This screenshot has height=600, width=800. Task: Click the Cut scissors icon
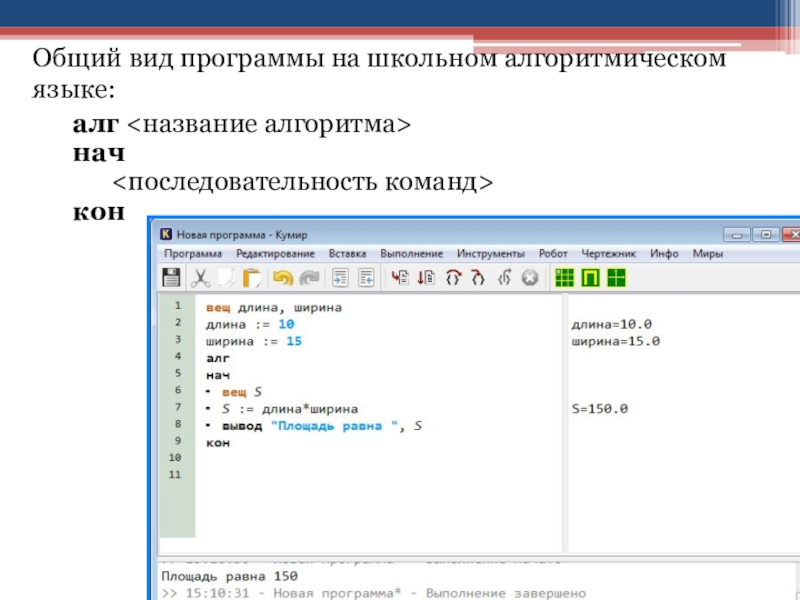(x=200, y=278)
